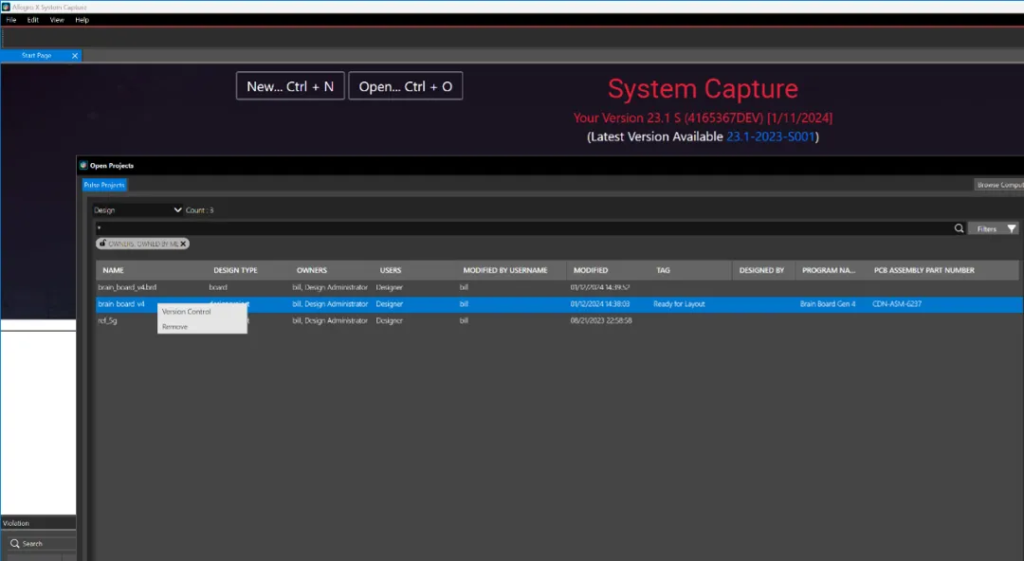This screenshot has width=1024, height=561.
Task: Expand the Design type dropdown
Action: click(x=177, y=210)
